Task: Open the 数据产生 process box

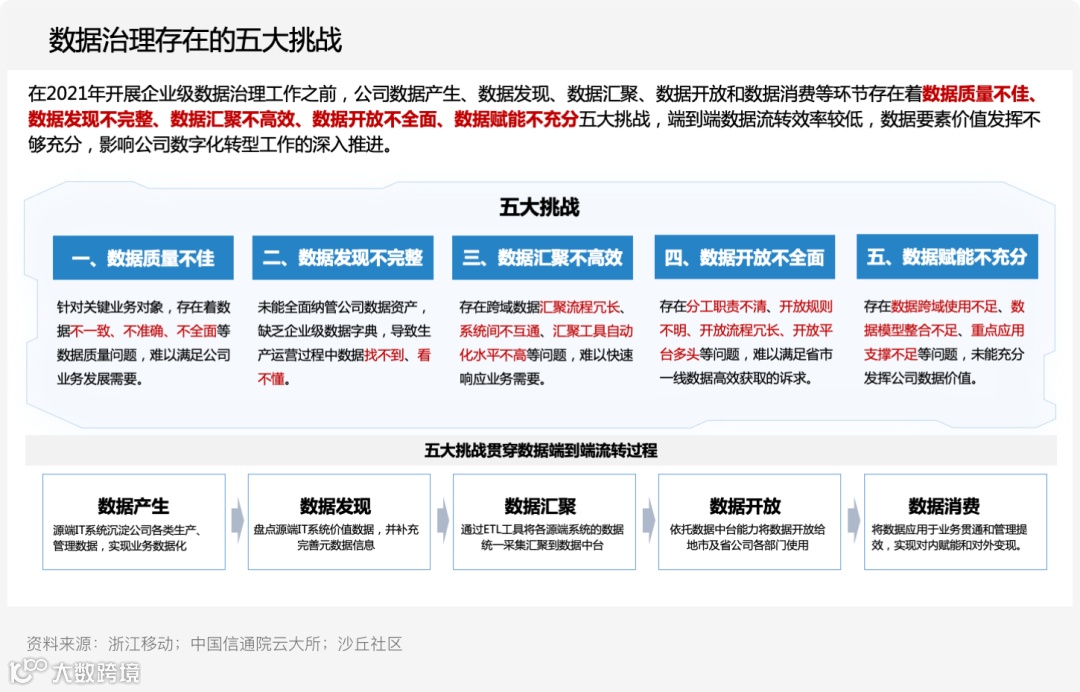Action: (134, 522)
